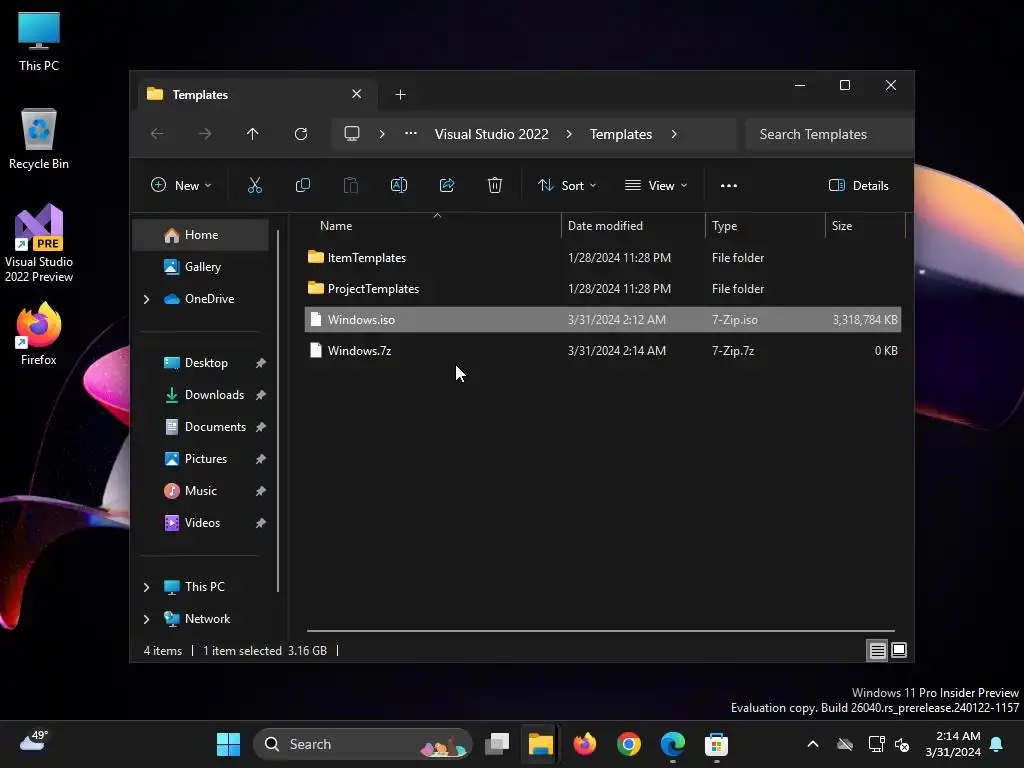Sort by Date modified column header

[x=633, y=226]
